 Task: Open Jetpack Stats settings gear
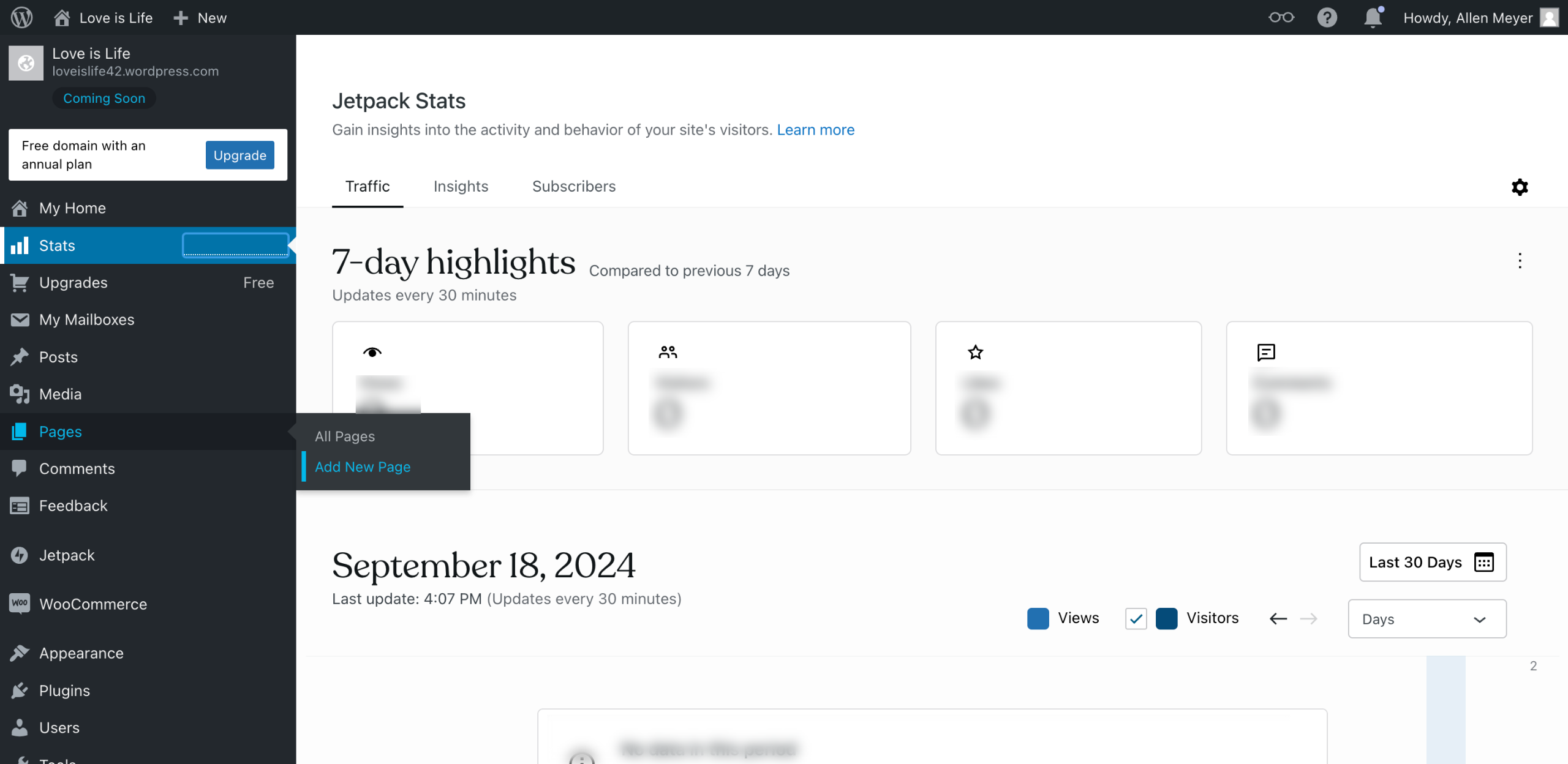[x=1519, y=187]
